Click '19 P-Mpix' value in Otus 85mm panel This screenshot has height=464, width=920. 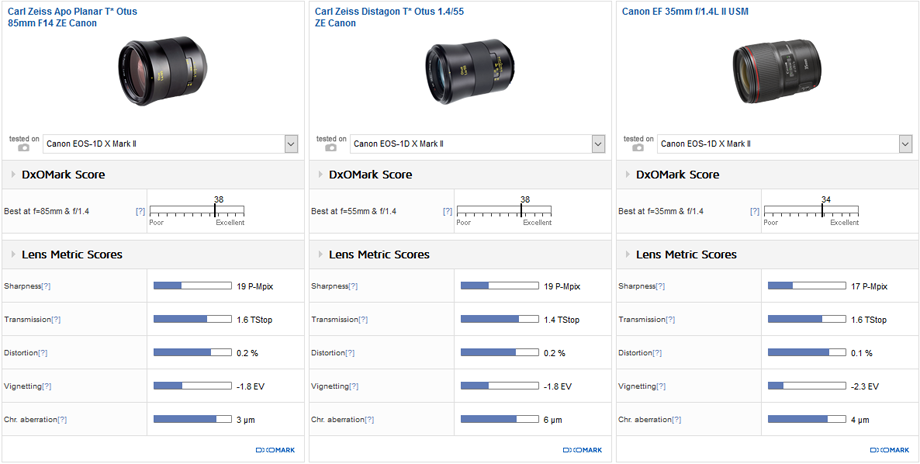[x=255, y=286]
